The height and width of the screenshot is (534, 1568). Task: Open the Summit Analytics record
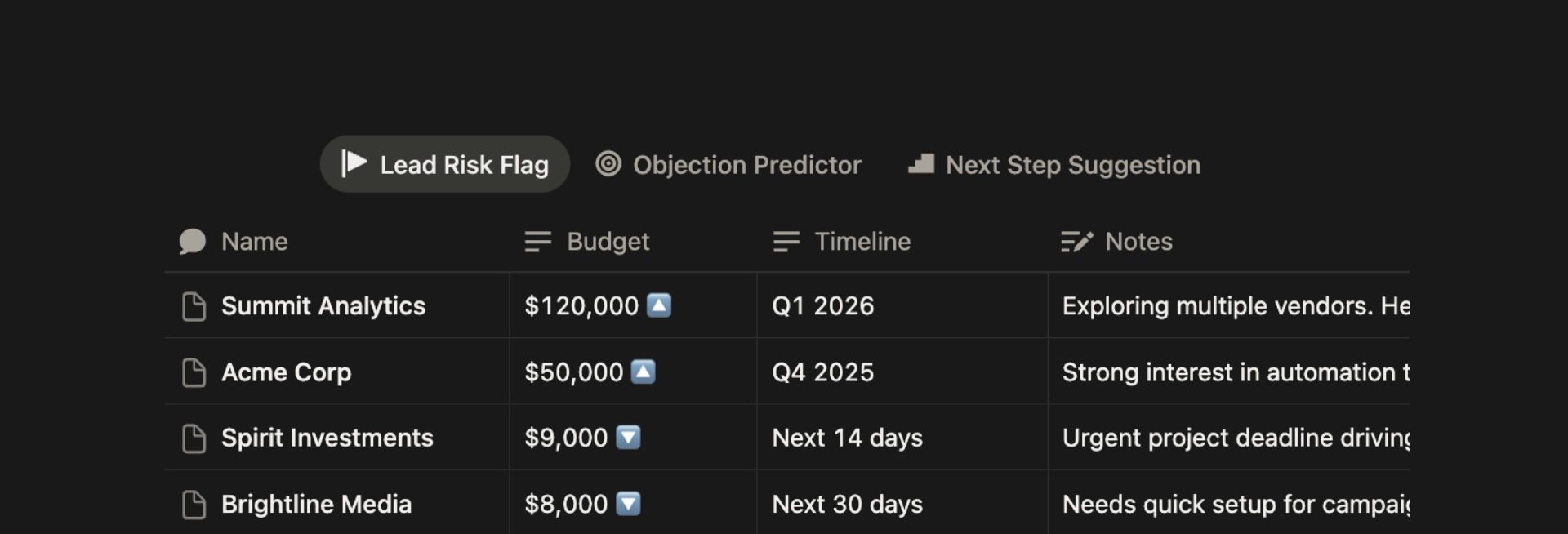323,305
